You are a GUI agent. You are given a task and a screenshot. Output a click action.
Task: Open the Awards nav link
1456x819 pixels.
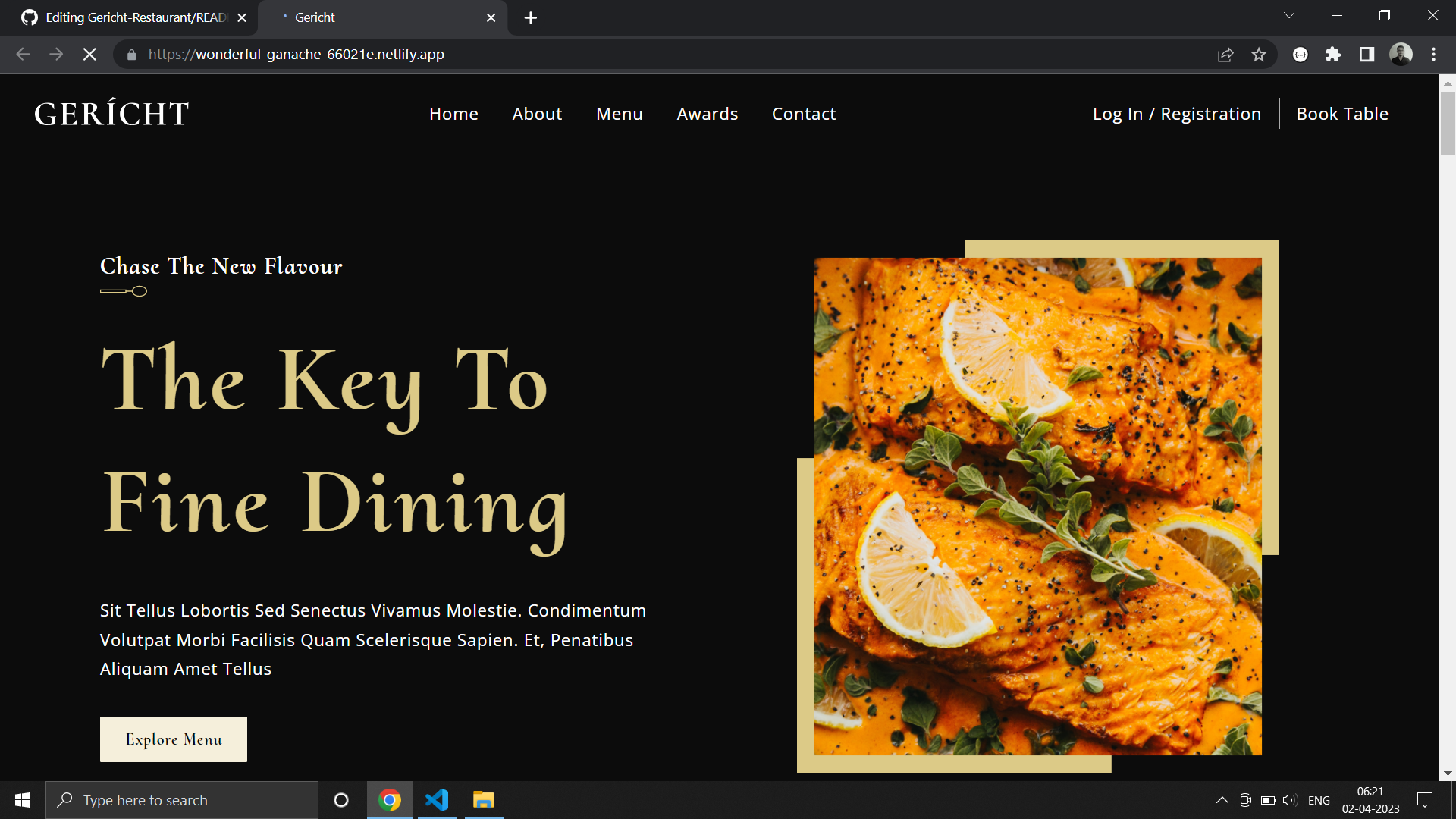click(x=707, y=114)
